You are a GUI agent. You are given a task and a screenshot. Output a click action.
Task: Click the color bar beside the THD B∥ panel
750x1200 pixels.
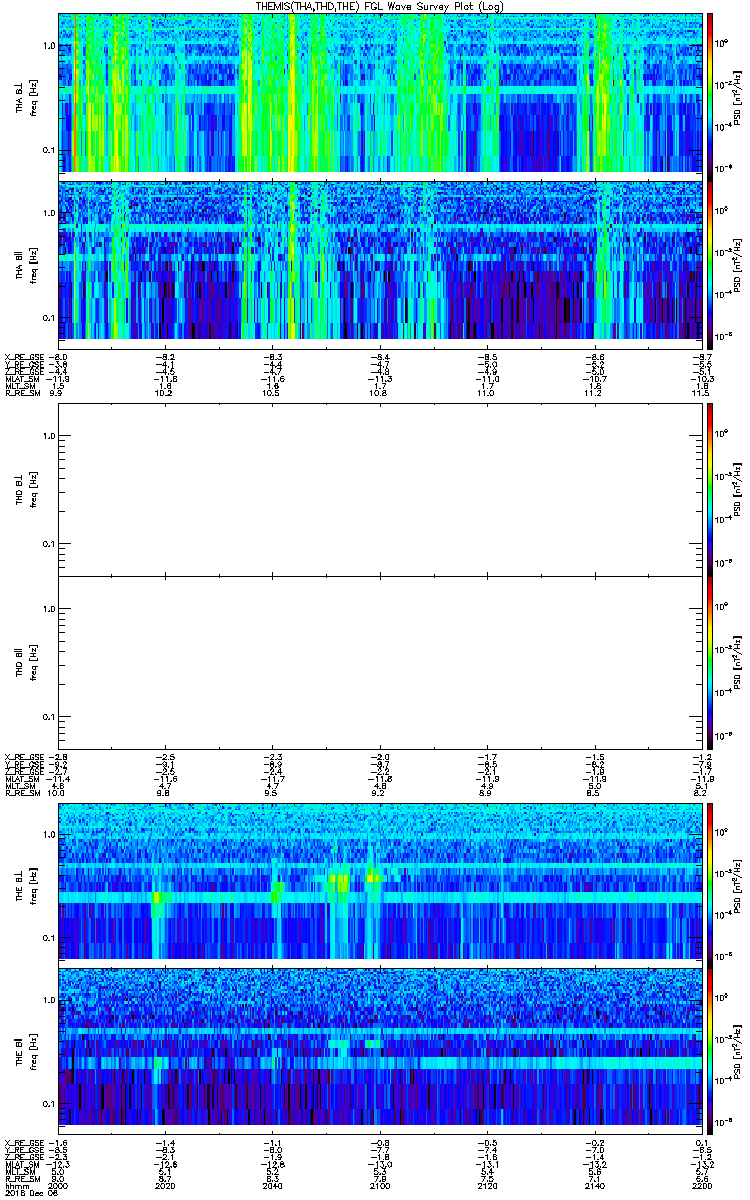pos(710,662)
